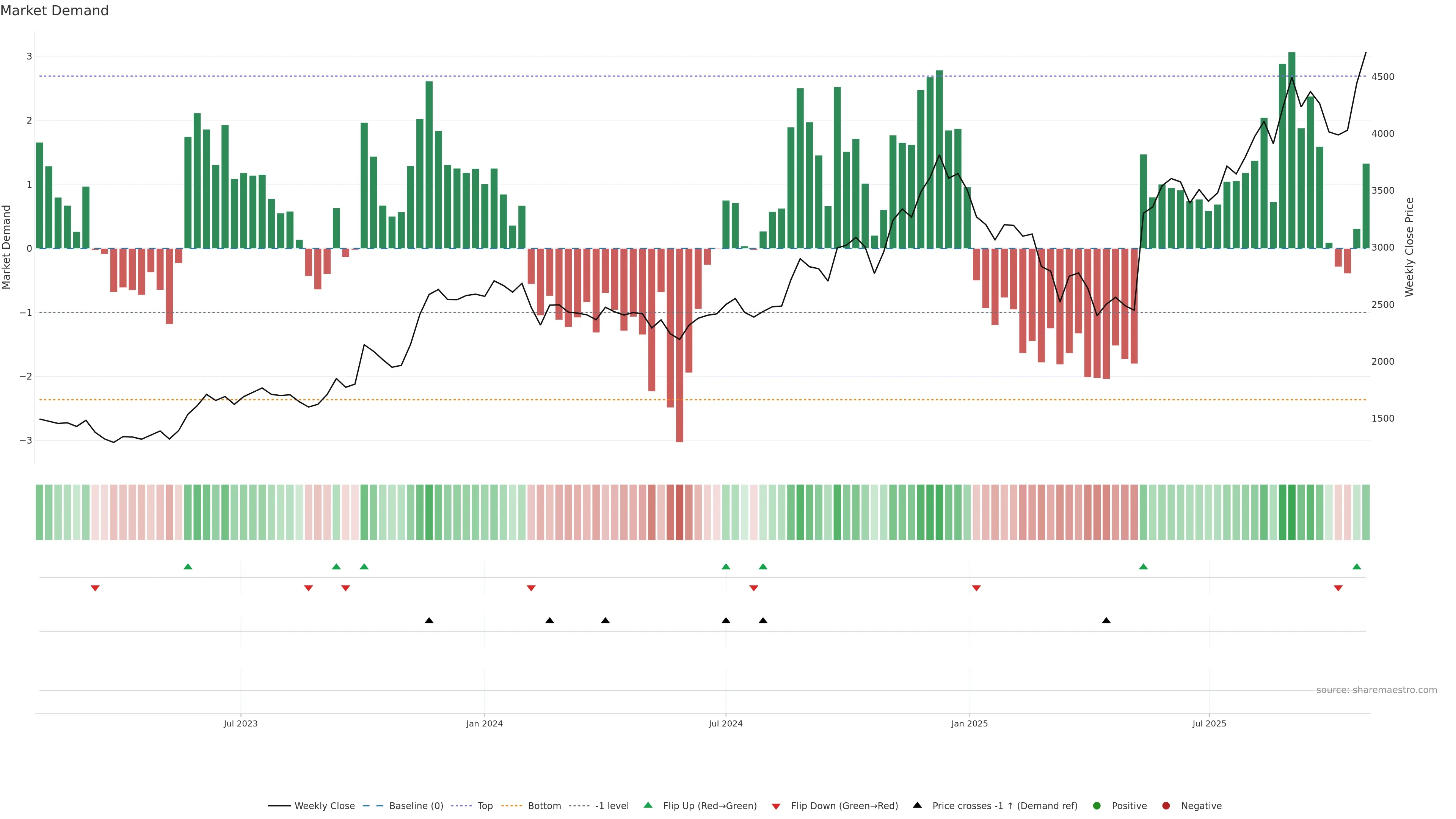Click the darkest red heatmap strip cell
This screenshot has width=1456, height=819.
click(x=679, y=512)
